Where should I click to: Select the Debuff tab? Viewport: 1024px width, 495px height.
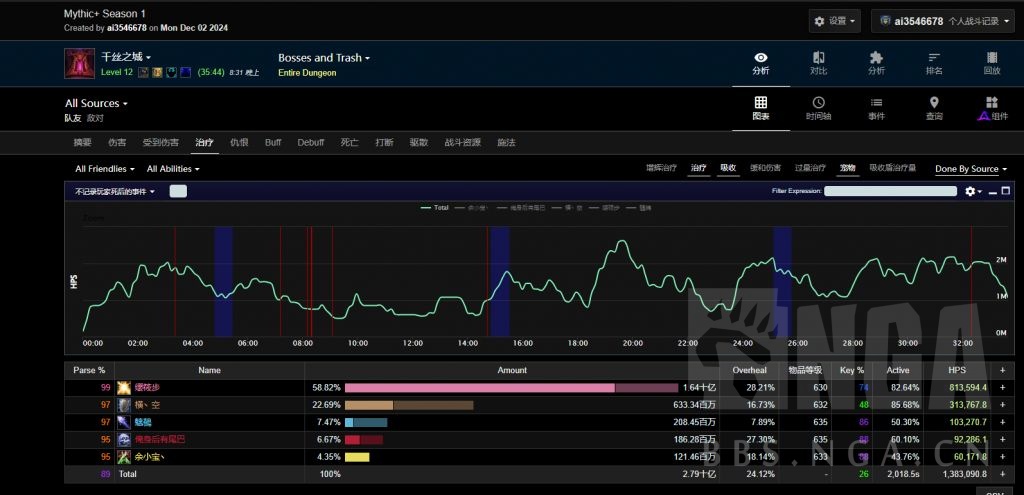[310, 142]
